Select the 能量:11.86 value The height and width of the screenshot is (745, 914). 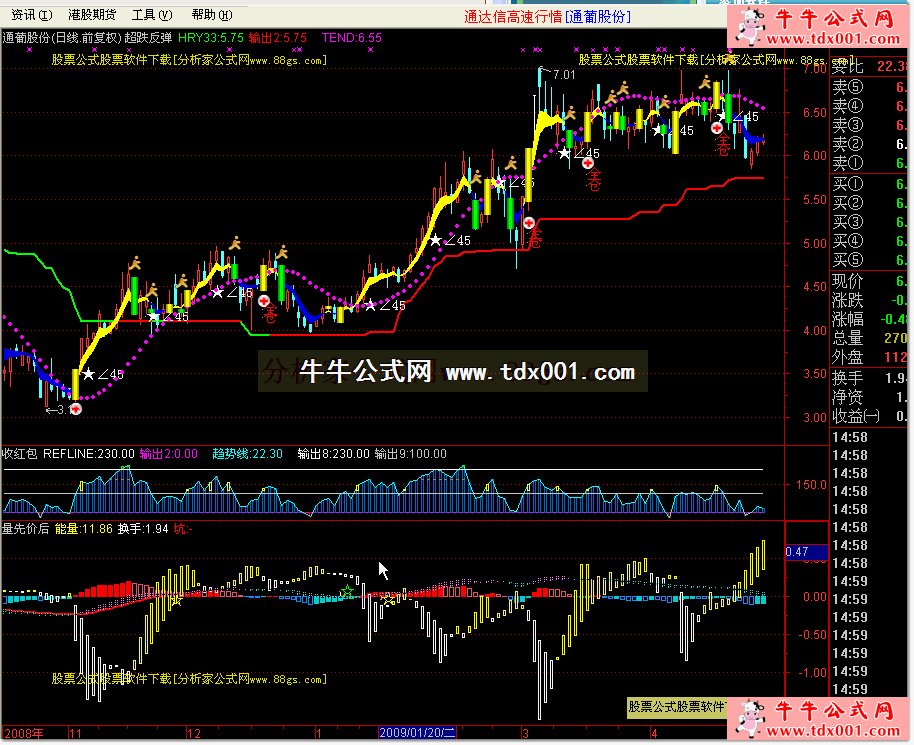(83, 529)
